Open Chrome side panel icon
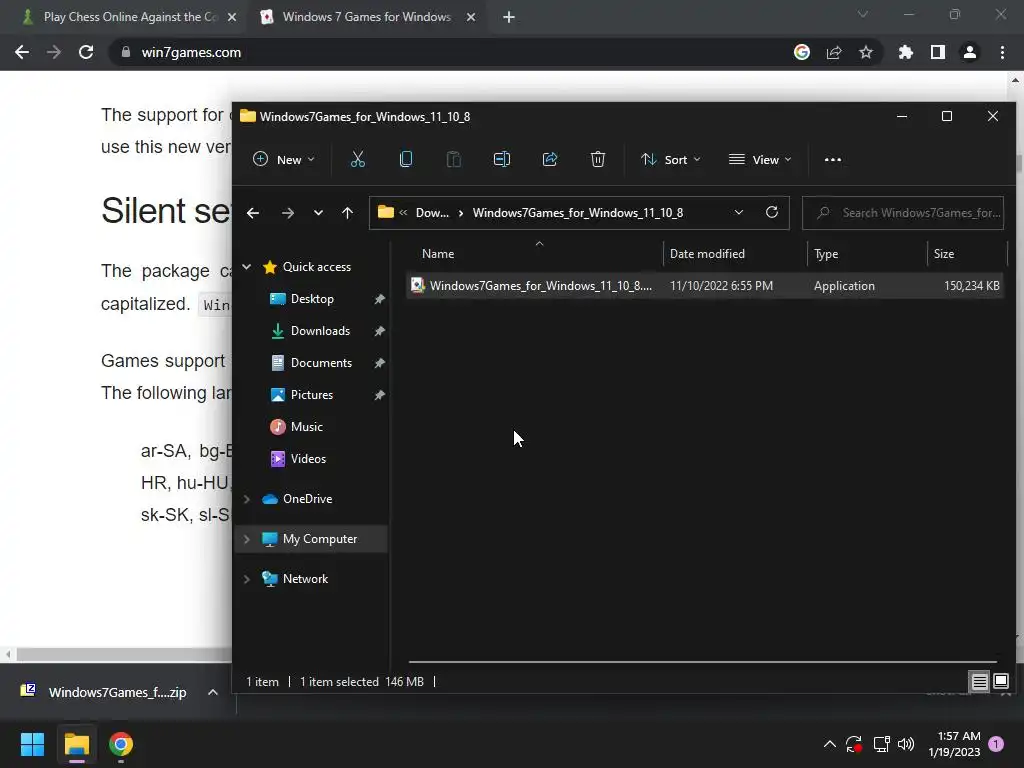This screenshot has height=768, width=1024. pos(938,52)
